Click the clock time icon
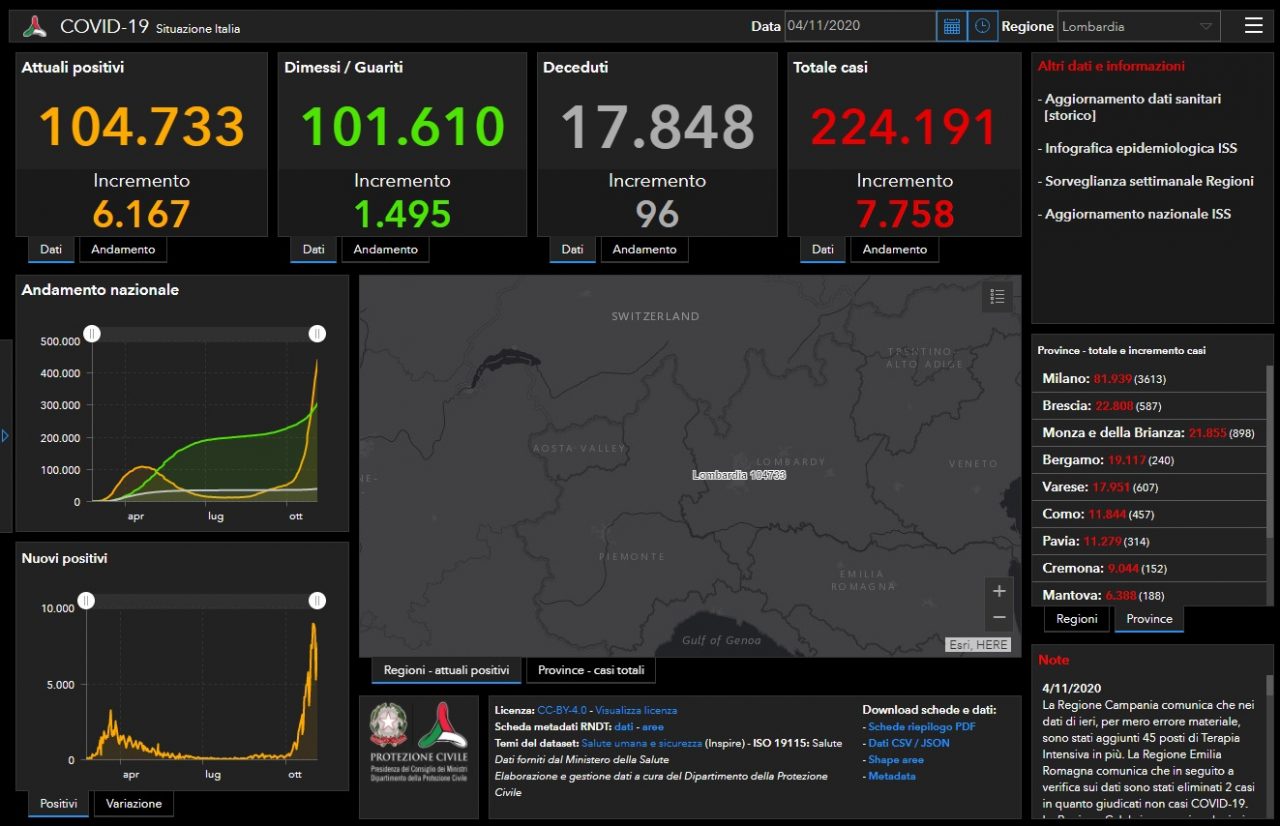This screenshot has width=1280, height=826. click(x=982, y=26)
